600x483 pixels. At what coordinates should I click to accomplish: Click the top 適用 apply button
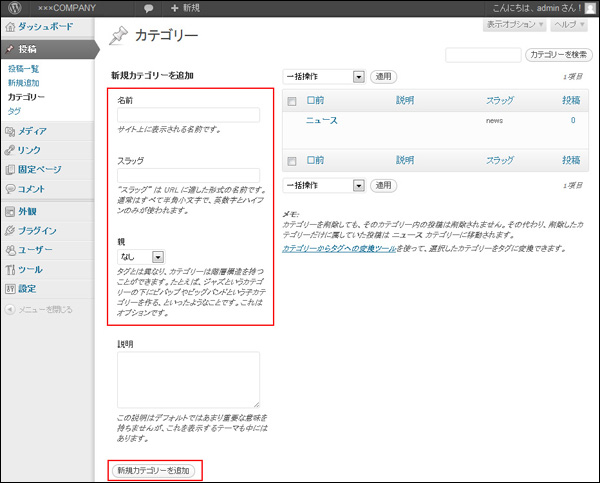coord(383,77)
